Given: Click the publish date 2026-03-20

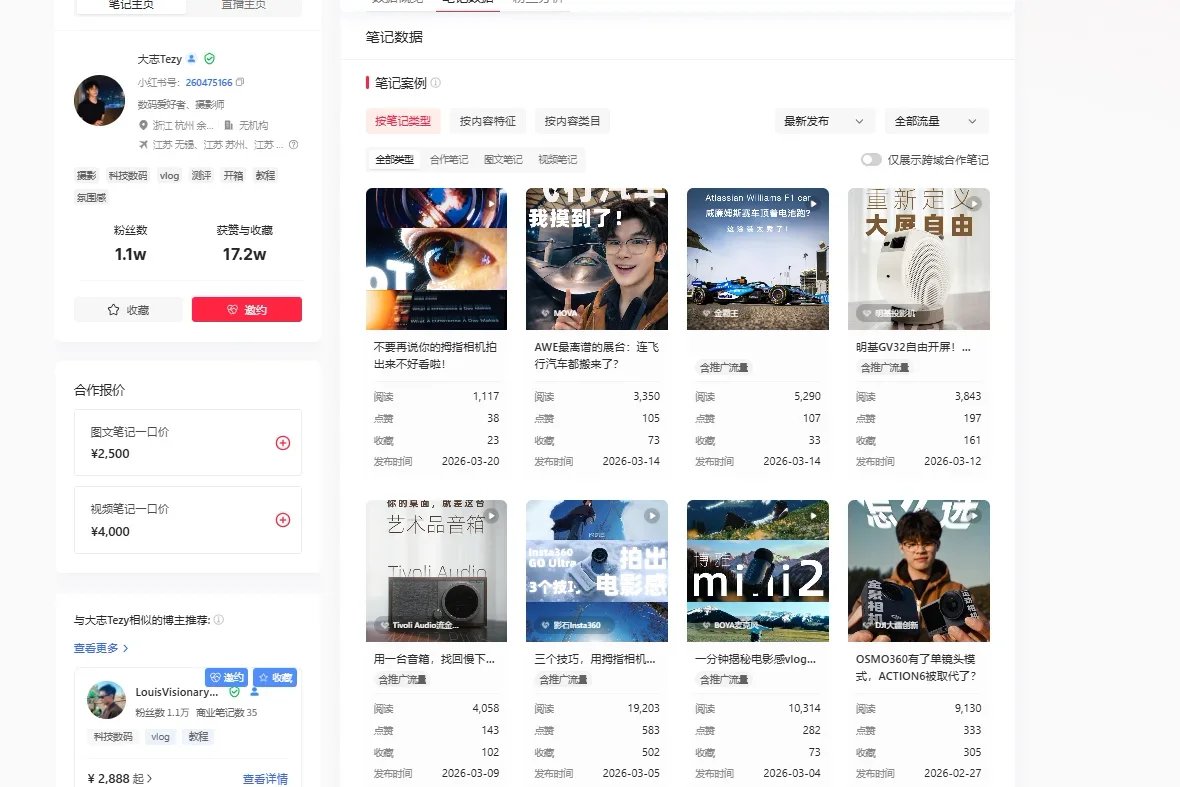Looking at the screenshot, I should pyautogui.click(x=470, y=461).
